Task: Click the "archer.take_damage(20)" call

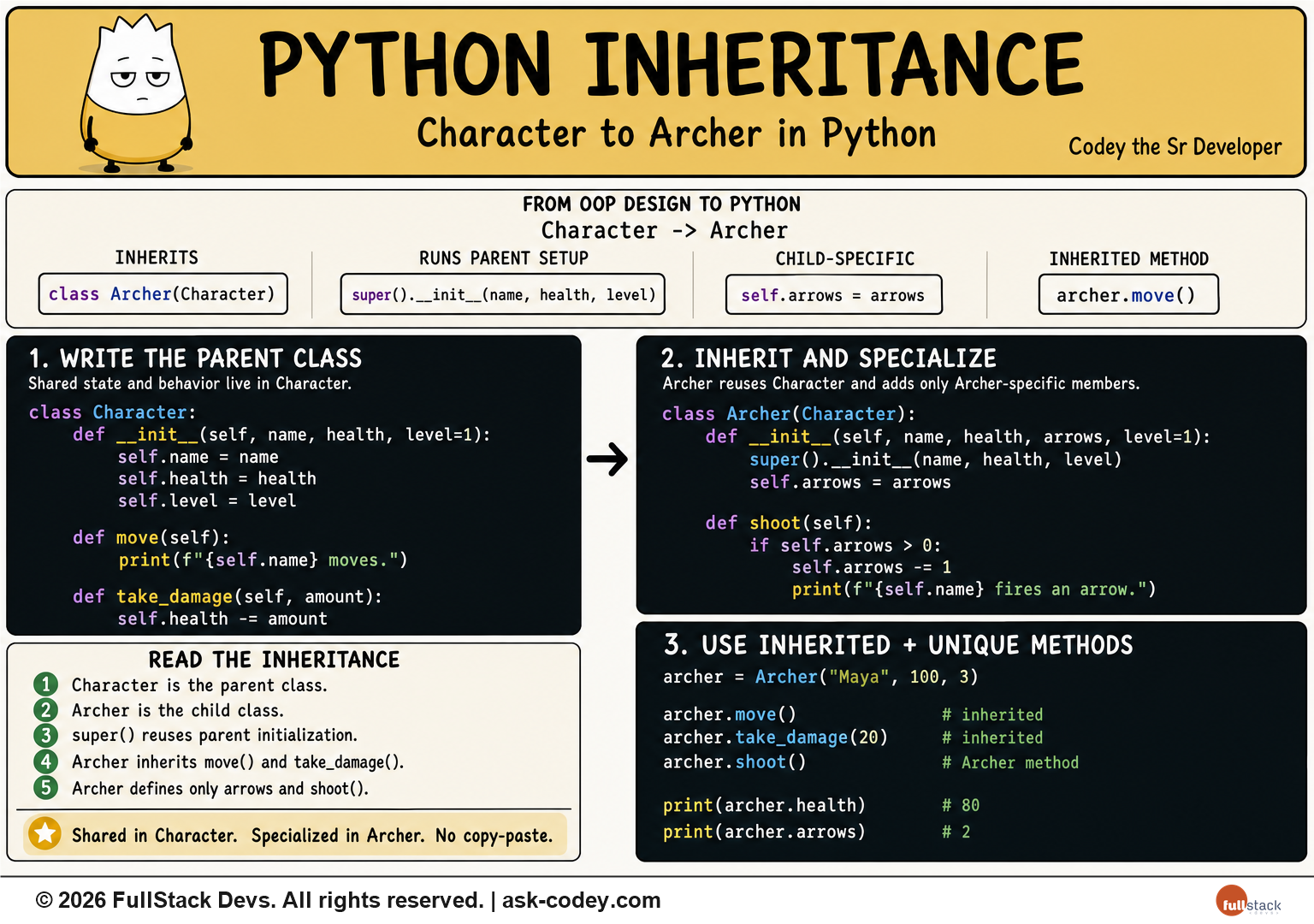Action: pyautogui.click(x=775, y=737)
